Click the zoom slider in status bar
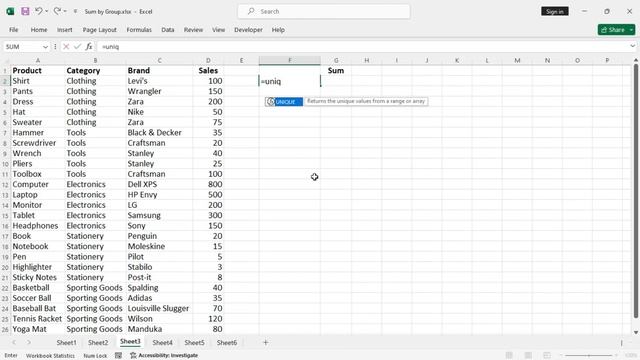640x360 pixels. [x=588, y=356]
